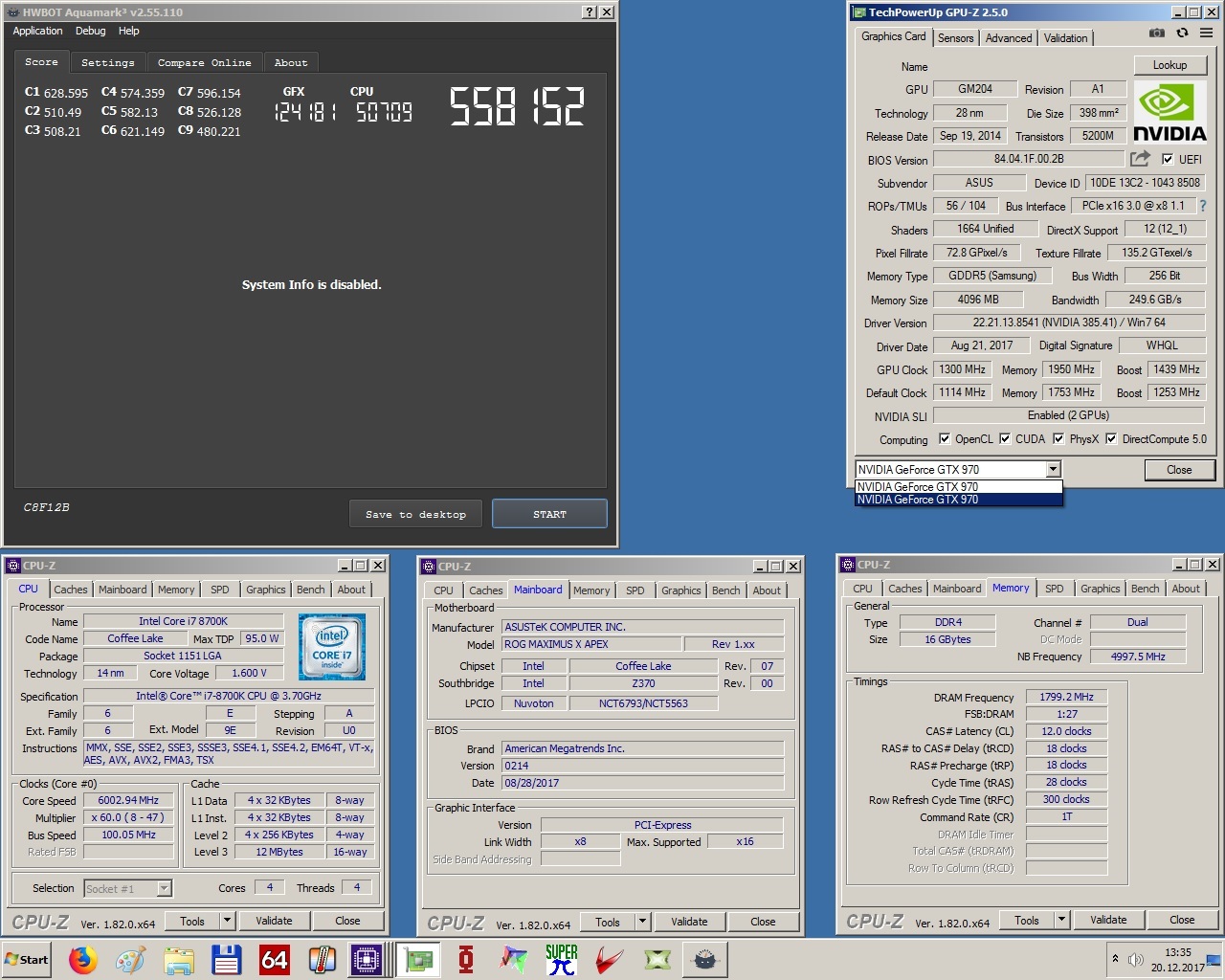Select the highlighted GTX 970 list entry
The width and height of the screenshot is (1225, 980).
pyautogui.click(x=958, y=500)
